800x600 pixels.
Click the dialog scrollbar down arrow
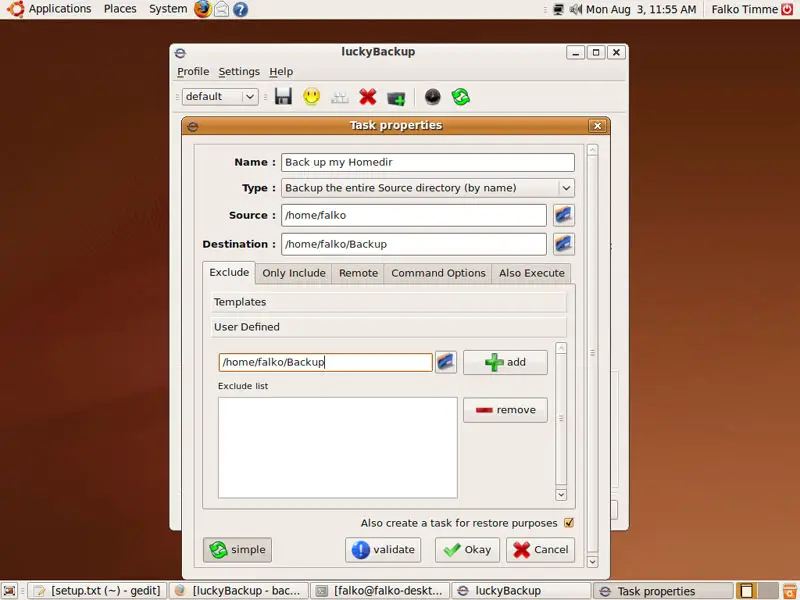coord(592,561)
